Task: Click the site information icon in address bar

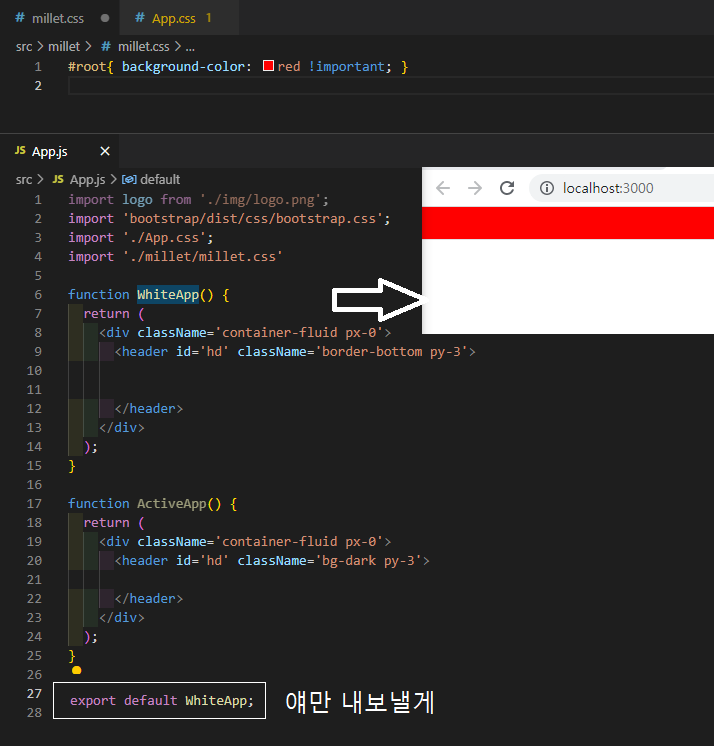Action: point(547,188)
